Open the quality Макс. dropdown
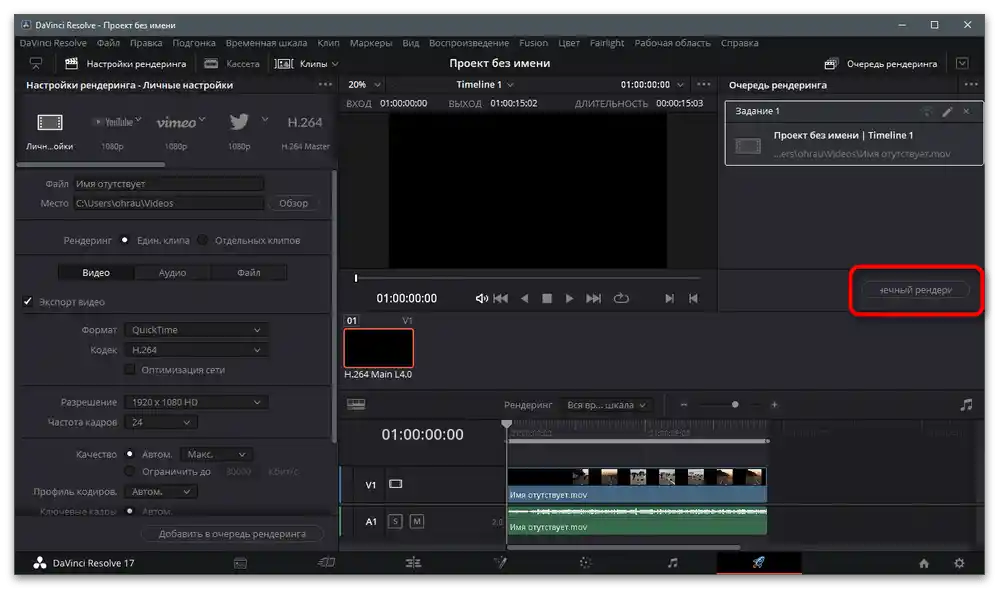Screen dimensions: 999x589 click(216, 454)
